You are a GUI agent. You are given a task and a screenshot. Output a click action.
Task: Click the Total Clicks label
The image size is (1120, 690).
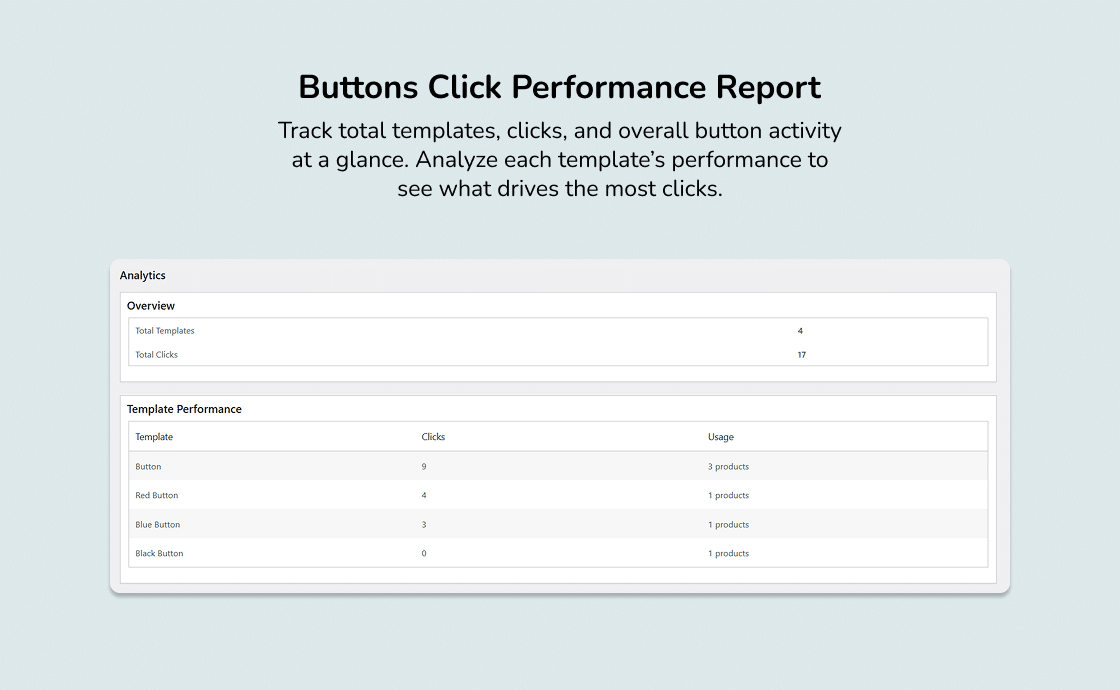156,354
